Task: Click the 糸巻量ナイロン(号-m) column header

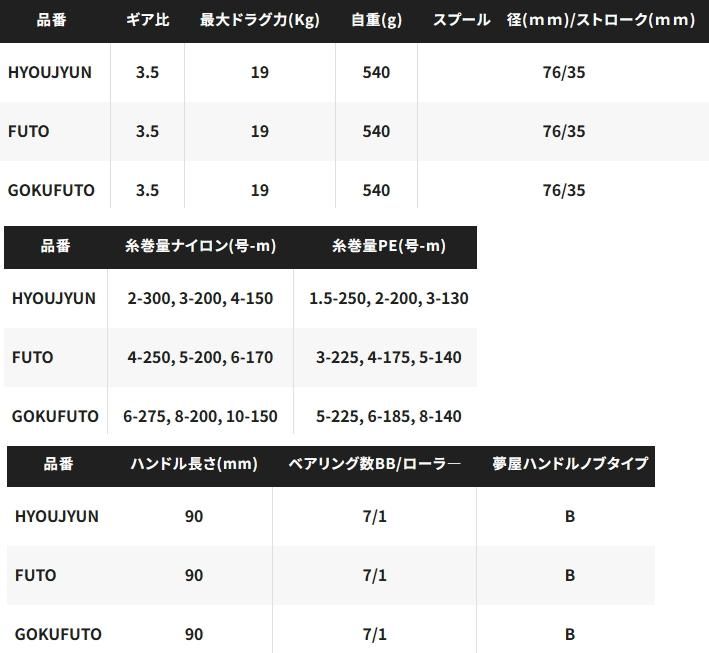Action: [x=200, y=246]
